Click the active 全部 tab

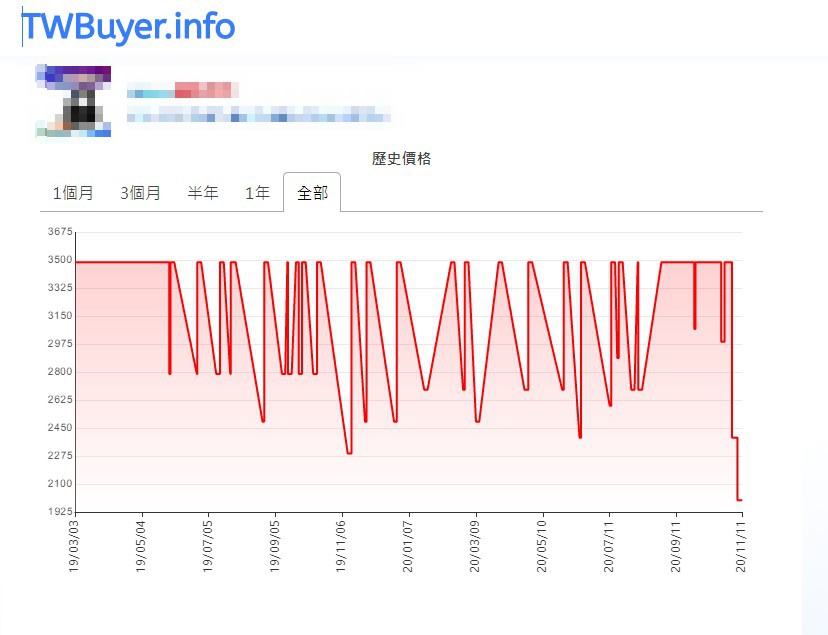click(313, 193)
